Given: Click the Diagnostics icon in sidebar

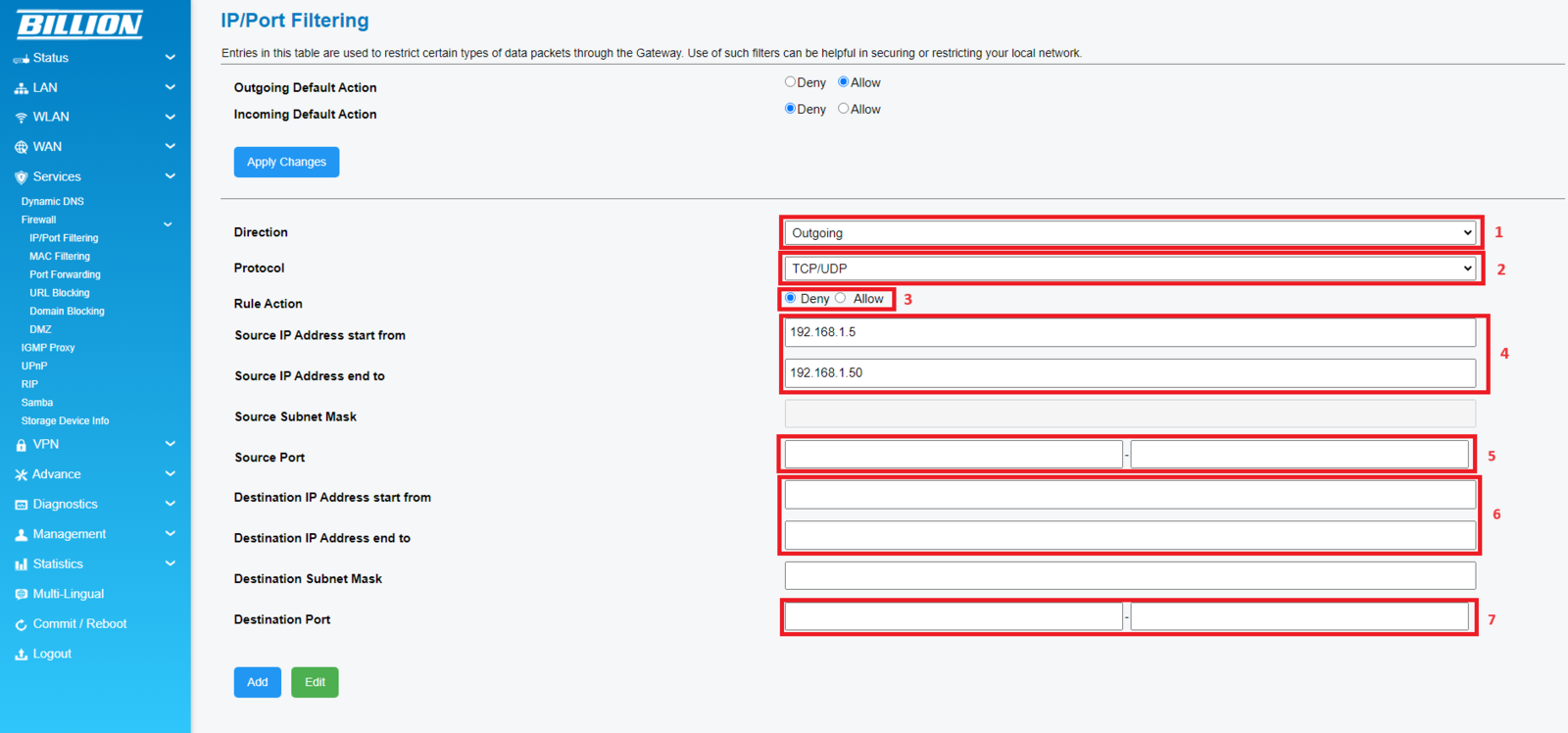Looking at the screenshot, I should [21, 505].
